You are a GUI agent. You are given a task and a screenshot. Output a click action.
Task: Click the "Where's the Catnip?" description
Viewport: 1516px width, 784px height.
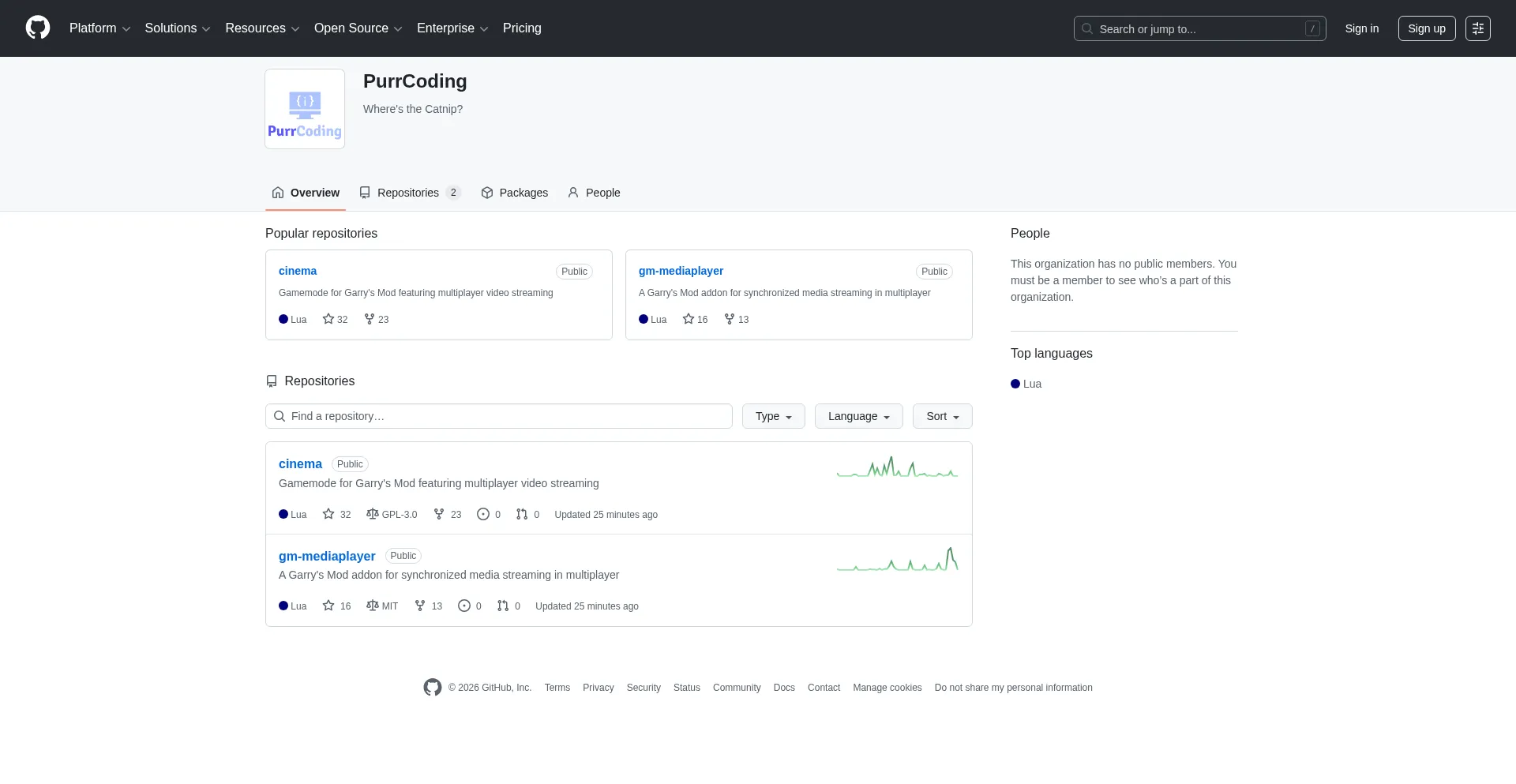[413, 109]
